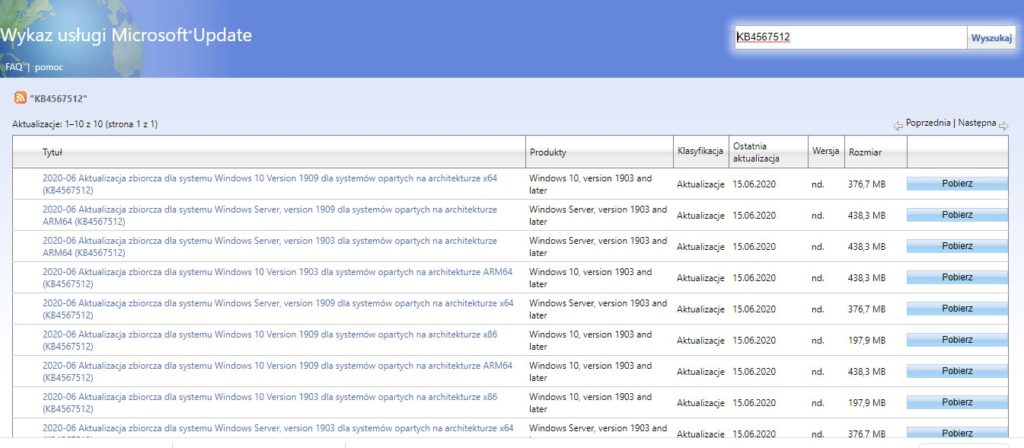Click size 438,3 MB in Windows 10 1903 ARM64 row
The width and height of the screenshot is (1024, 448).
click(867, 278)
